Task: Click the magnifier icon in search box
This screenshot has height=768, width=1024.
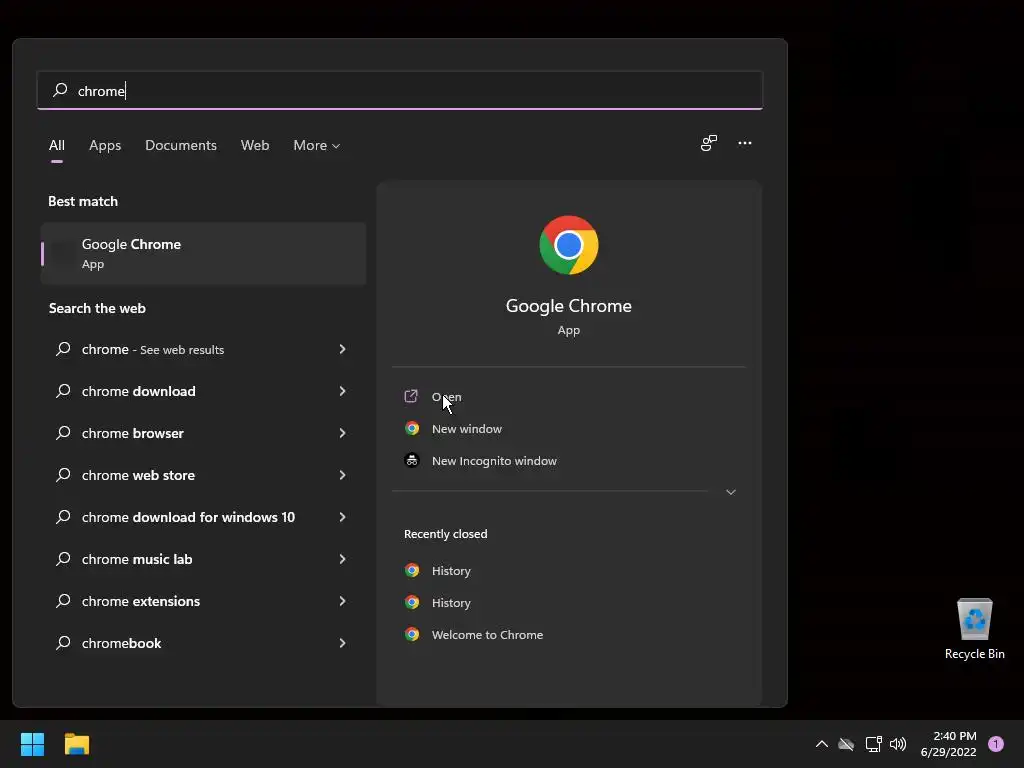Action: [60, 90]
